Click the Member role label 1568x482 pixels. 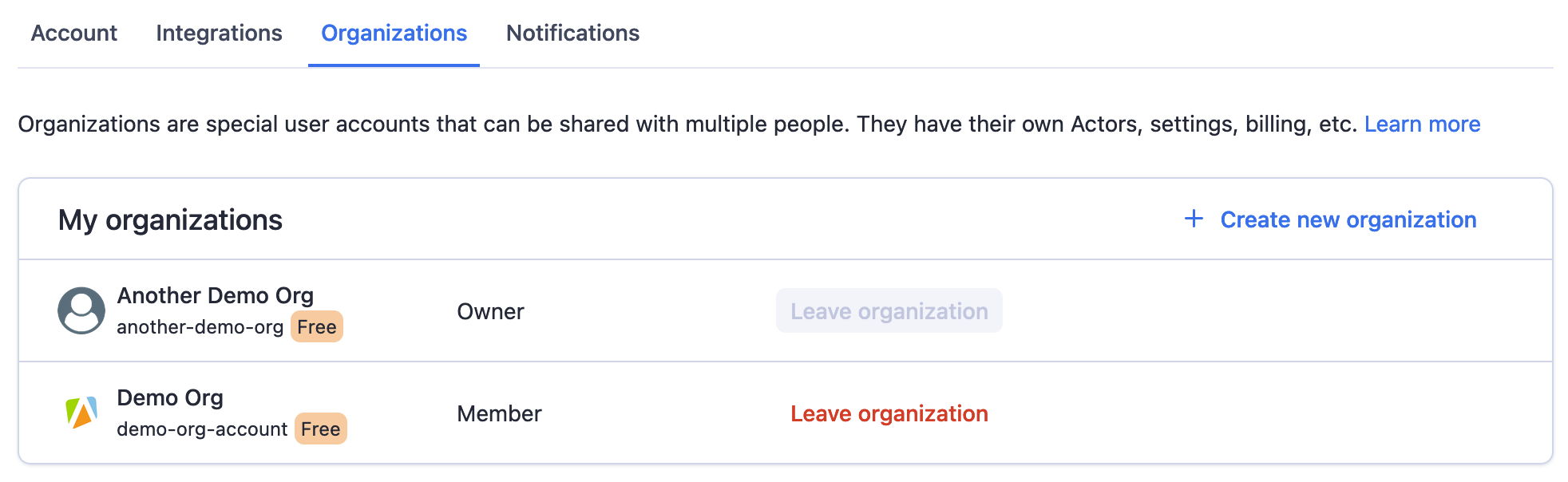pyautogui.click(x=498, y=413)
